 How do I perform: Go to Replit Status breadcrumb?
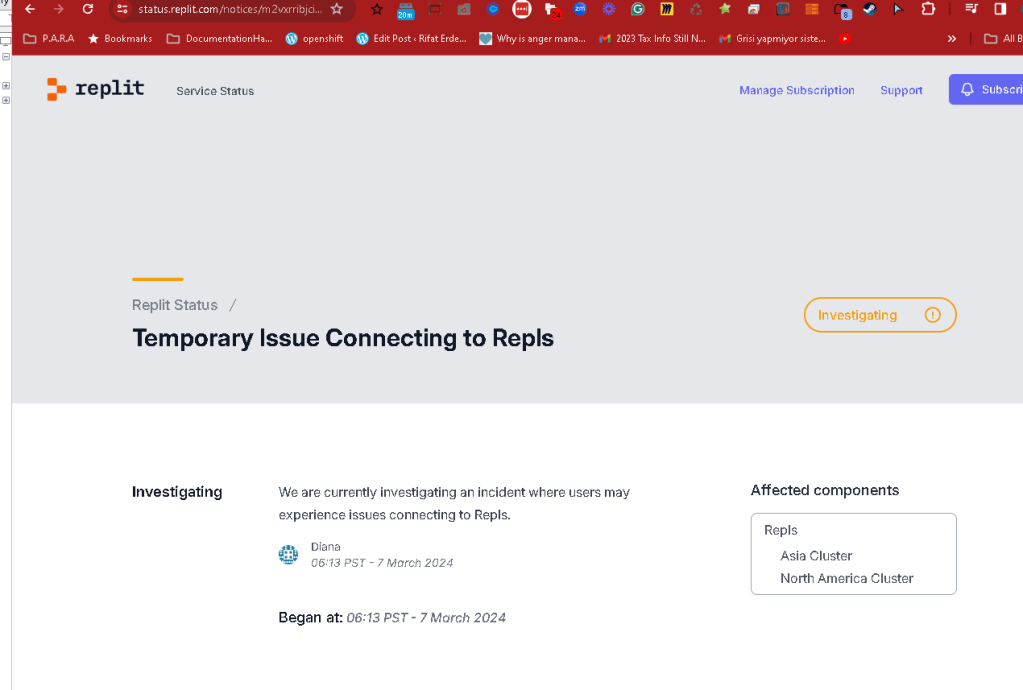tap(175, 305)
